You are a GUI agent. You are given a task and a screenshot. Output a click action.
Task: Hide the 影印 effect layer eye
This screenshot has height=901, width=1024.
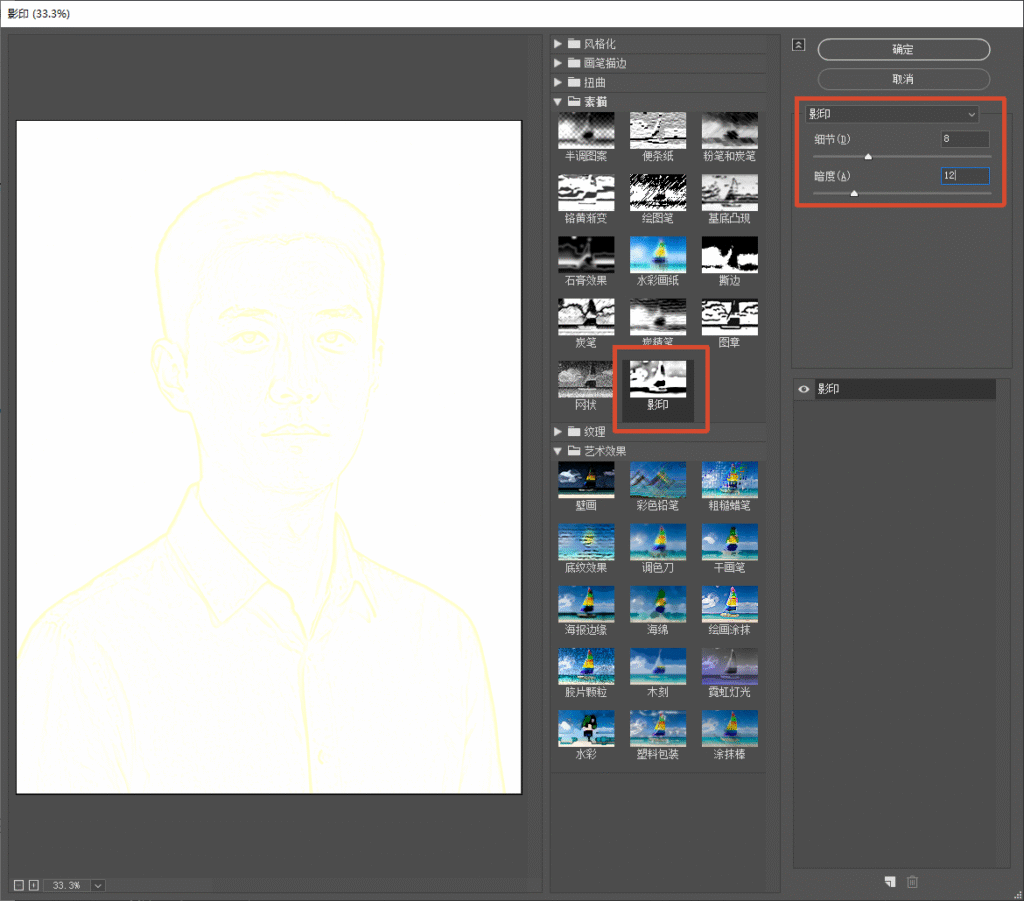804,389
